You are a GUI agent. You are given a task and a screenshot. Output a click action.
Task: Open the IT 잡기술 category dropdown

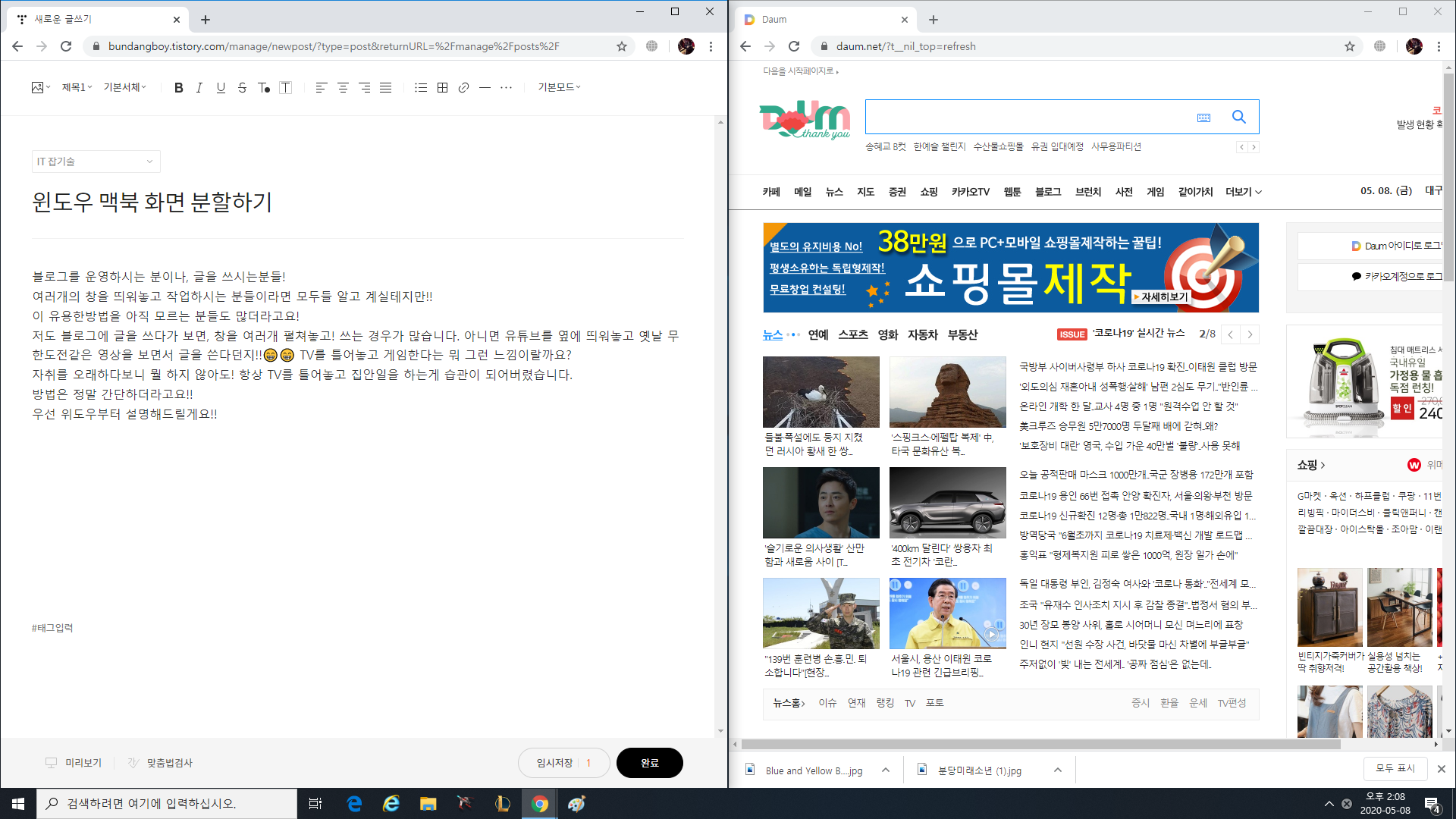coord(96,162)
